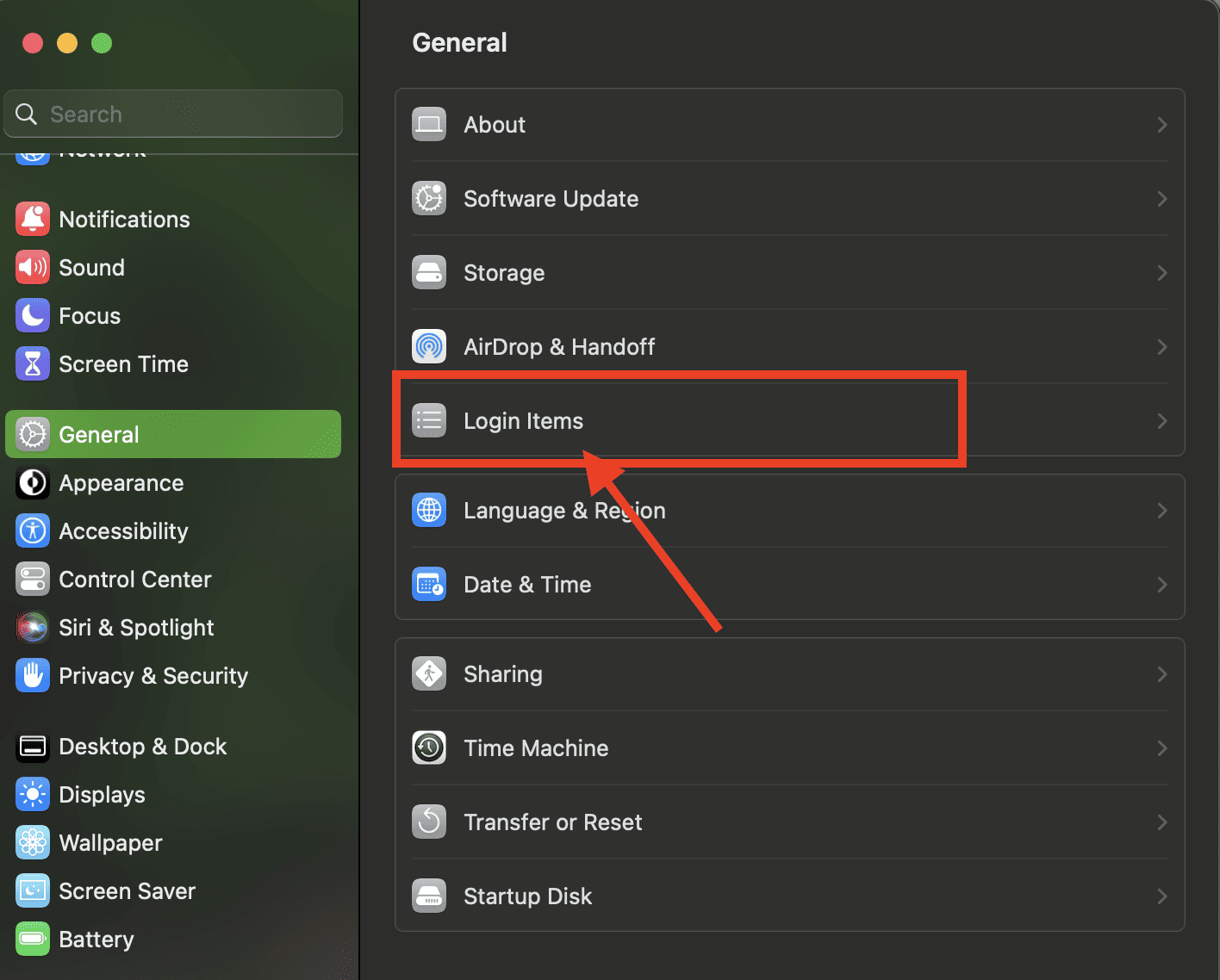Select Privacy & Security in sidebar
Image resolution: width=1220 pixels, height=980 pixels.
click(x=152, y=676)
